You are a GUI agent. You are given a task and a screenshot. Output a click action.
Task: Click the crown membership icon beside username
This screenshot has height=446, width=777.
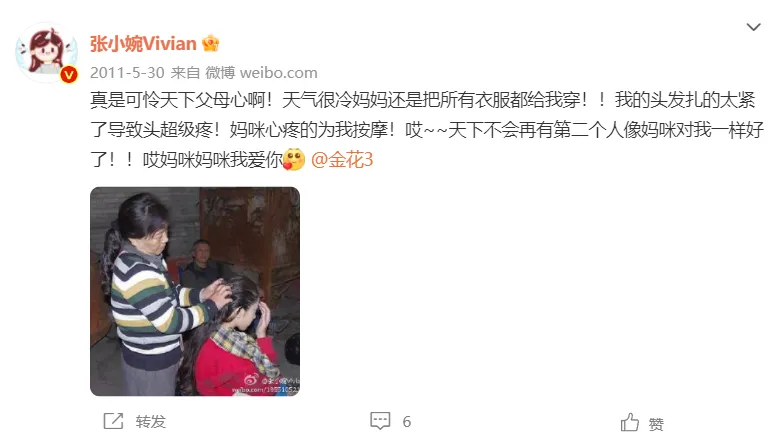211,44
